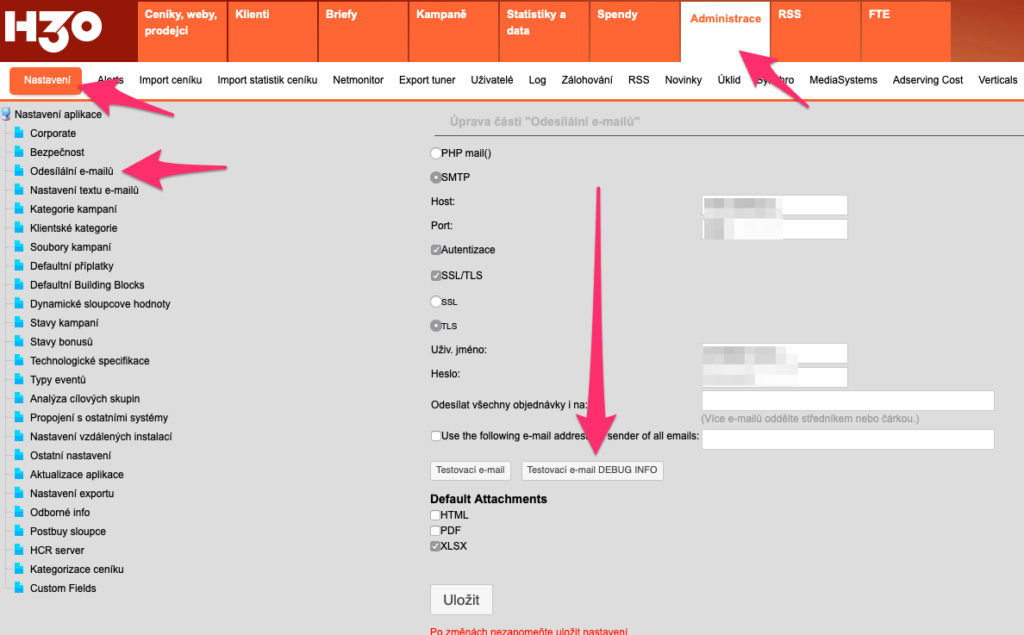
Task: Open Nastavení exportu tree item
Action: coord(71,494)
